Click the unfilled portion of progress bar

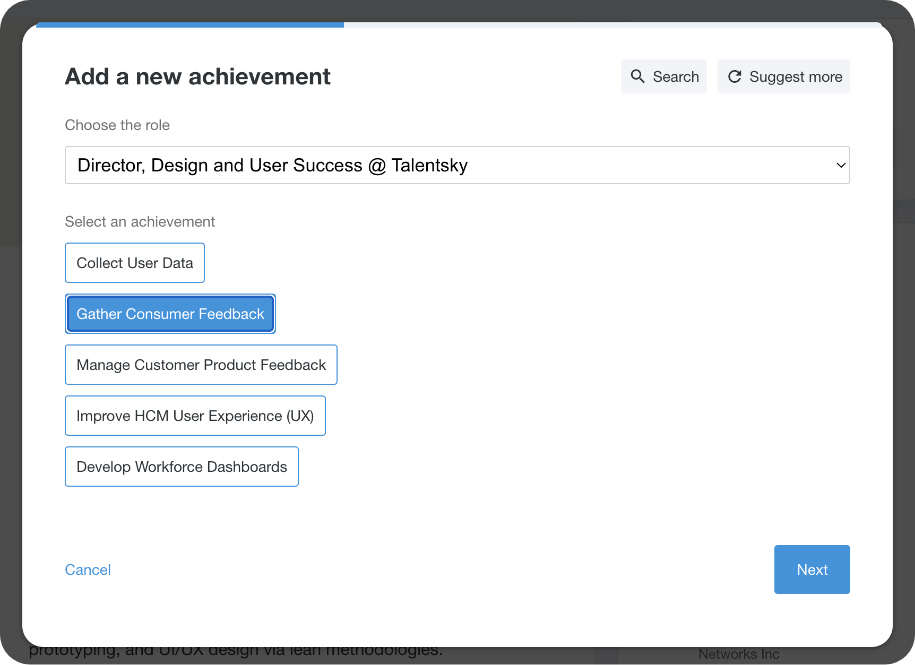point(613,24)
